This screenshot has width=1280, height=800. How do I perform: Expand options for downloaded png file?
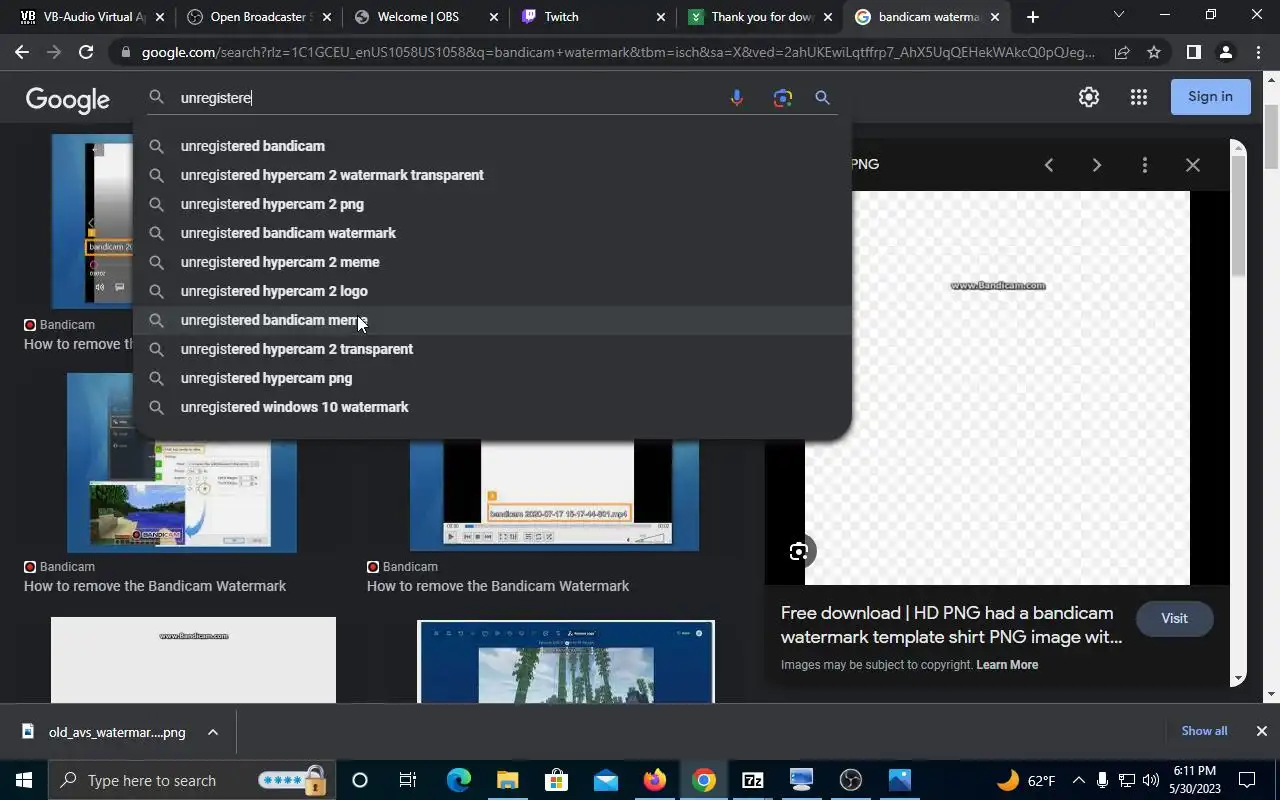coord(213,732)
